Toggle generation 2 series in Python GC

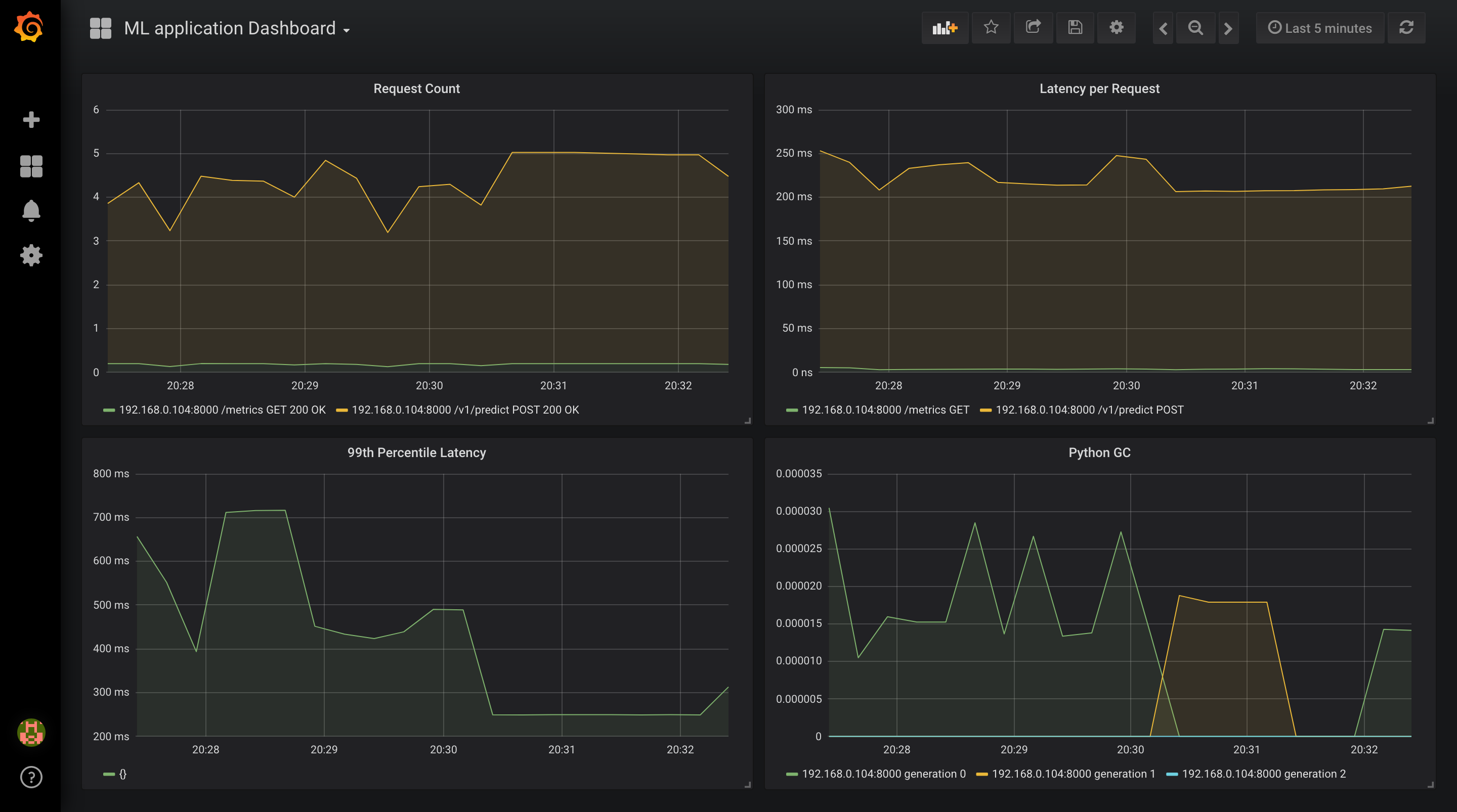click(1264, 774)
